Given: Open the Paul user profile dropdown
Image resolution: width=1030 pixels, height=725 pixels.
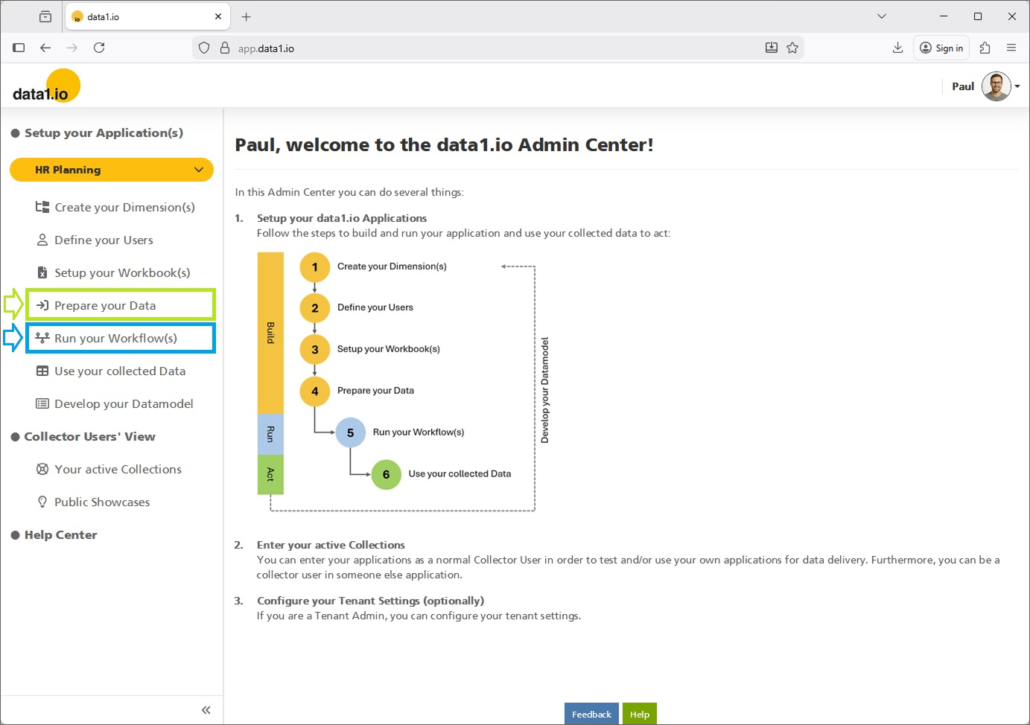Looking at the screenshot, I should [1017, 87].
